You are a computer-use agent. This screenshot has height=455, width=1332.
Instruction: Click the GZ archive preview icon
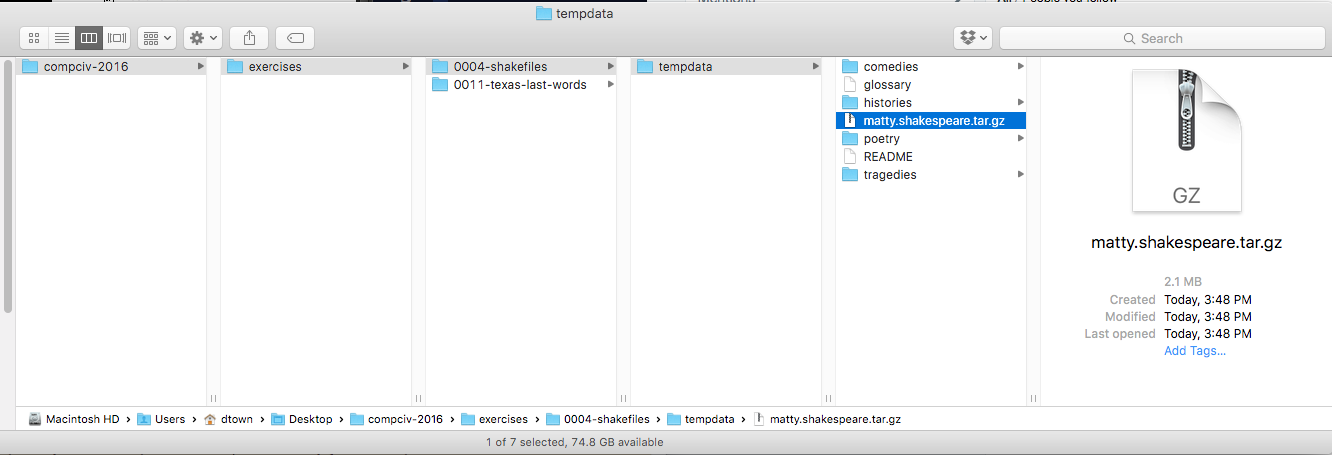(1187, 141)
